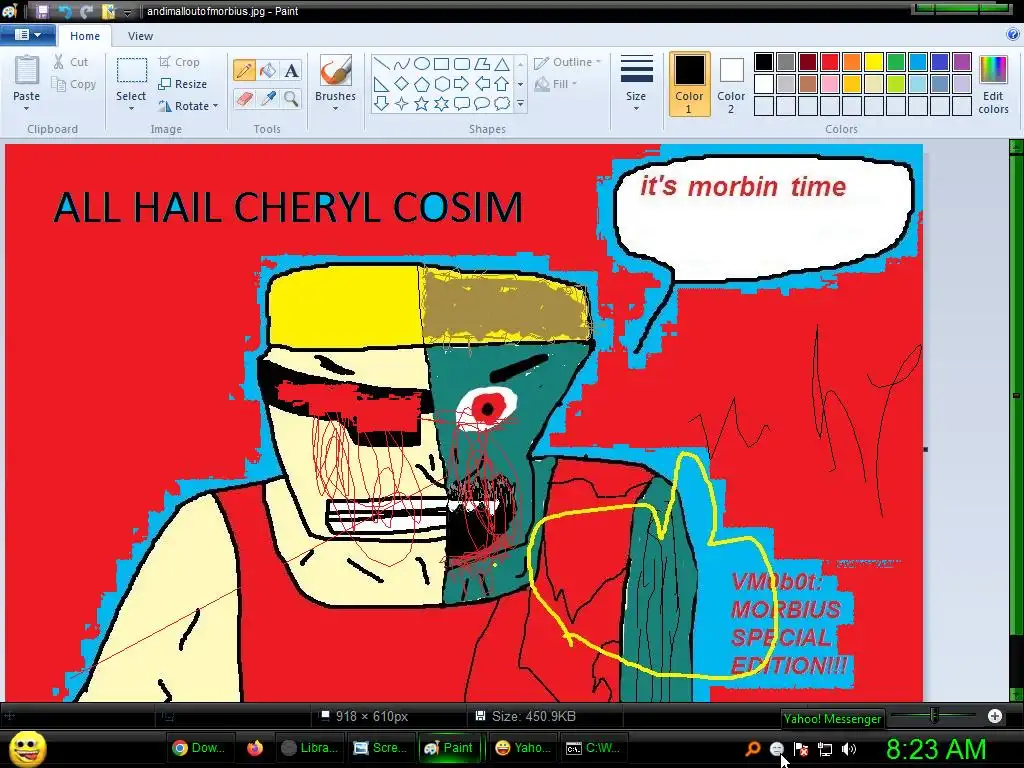1024x768 pixels.
Task: Expand the Select dropdown arrow
Action: pos(131,108)
